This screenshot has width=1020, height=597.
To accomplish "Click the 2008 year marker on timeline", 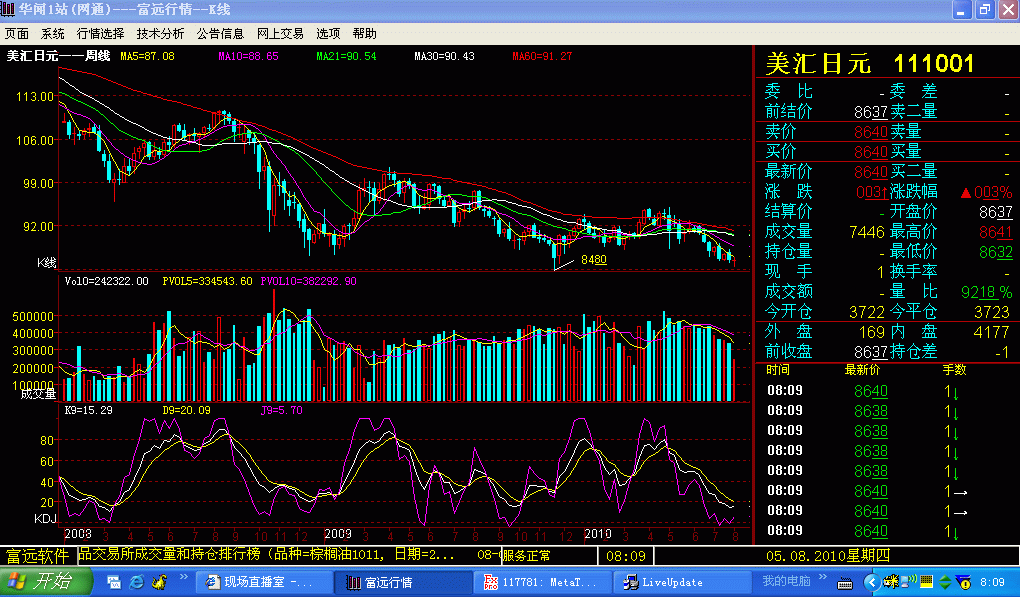I will 77,534.
